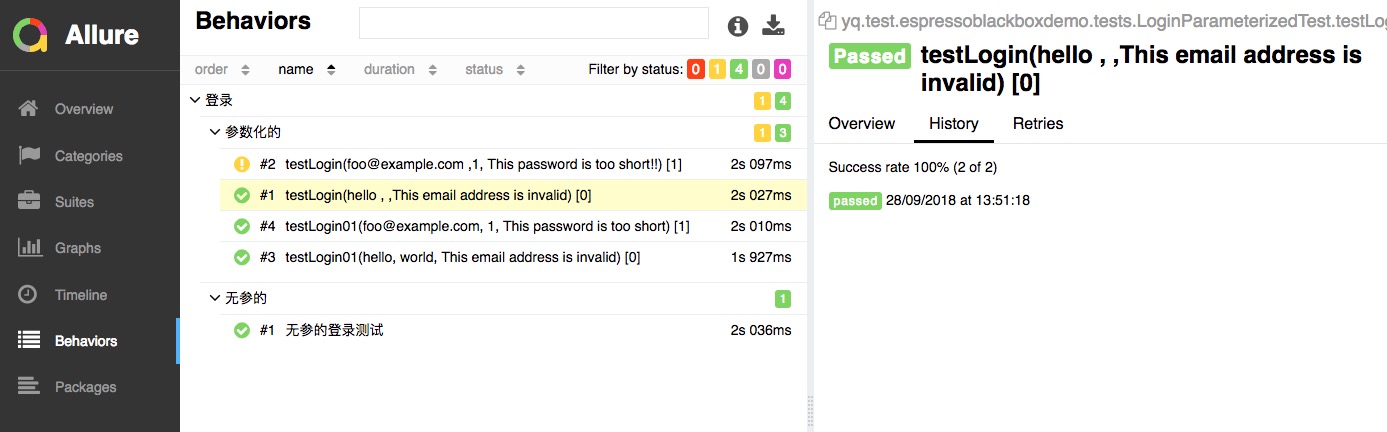The height and width of the screenshot is (432, 1387).
Task: Toggle the yellow broken status filter
Action: (717, 69)
